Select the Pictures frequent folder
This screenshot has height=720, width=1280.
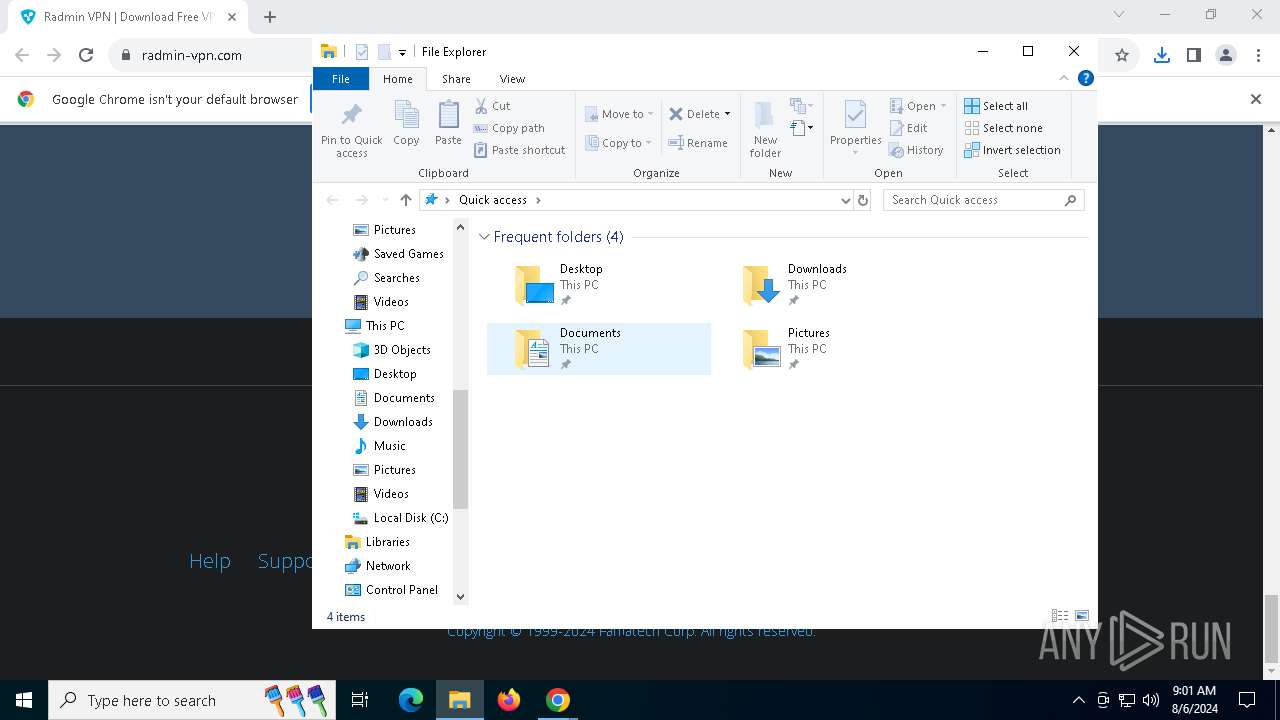coord(826,349)
